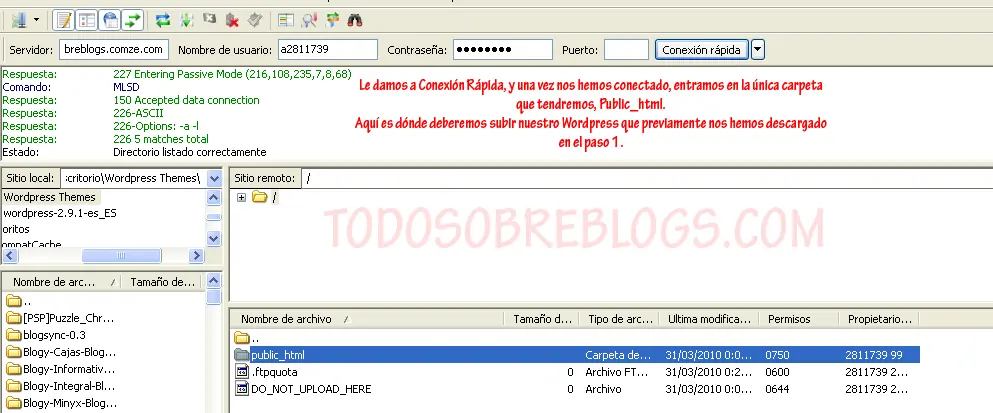993x413 pixels.
Task: Click the Sitio local path box
Action: click(x=134, y=178)
